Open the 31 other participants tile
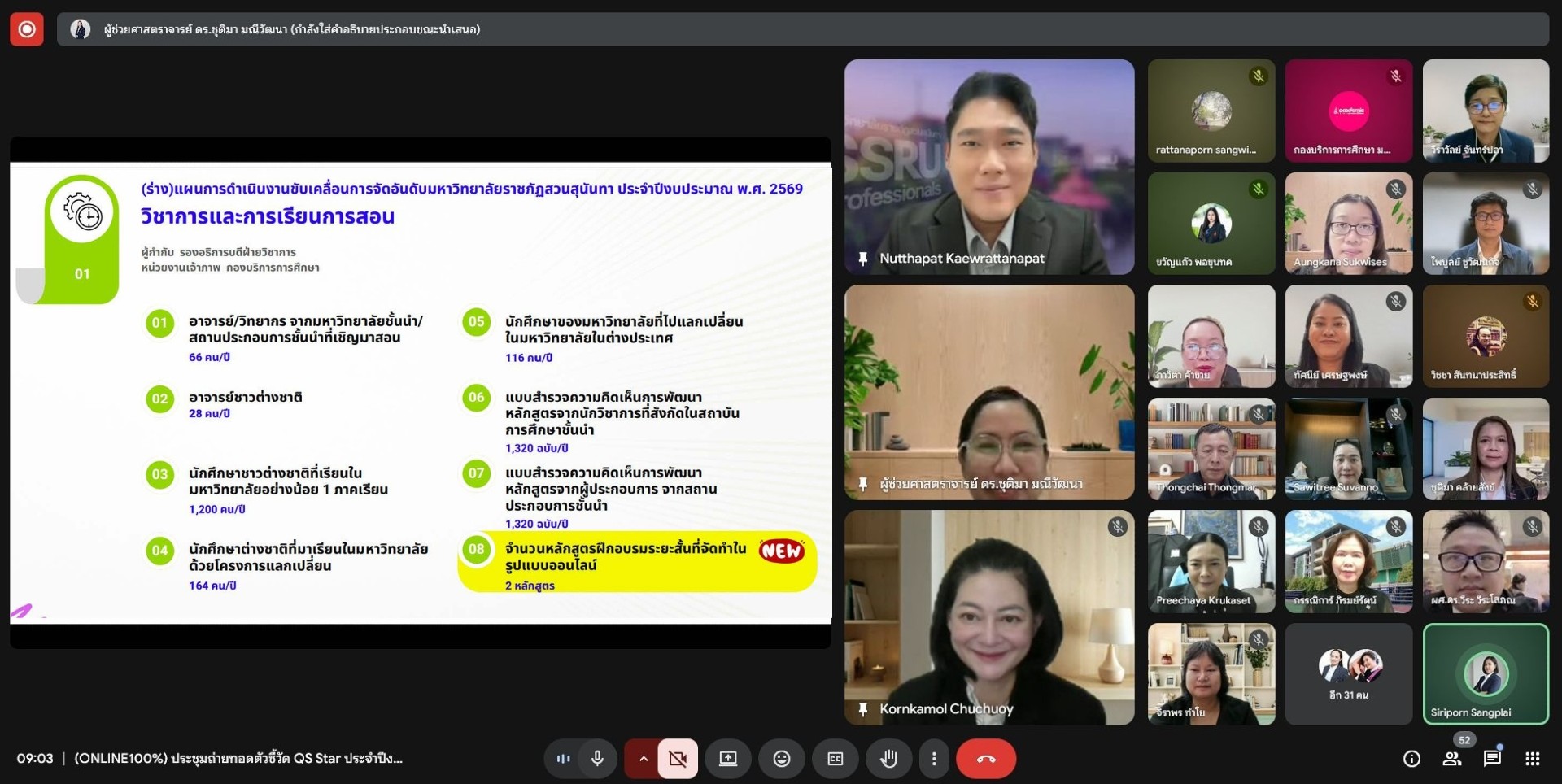Image resolution: width=1562 pixels, height=784 pixels. tap(1348, 674)
